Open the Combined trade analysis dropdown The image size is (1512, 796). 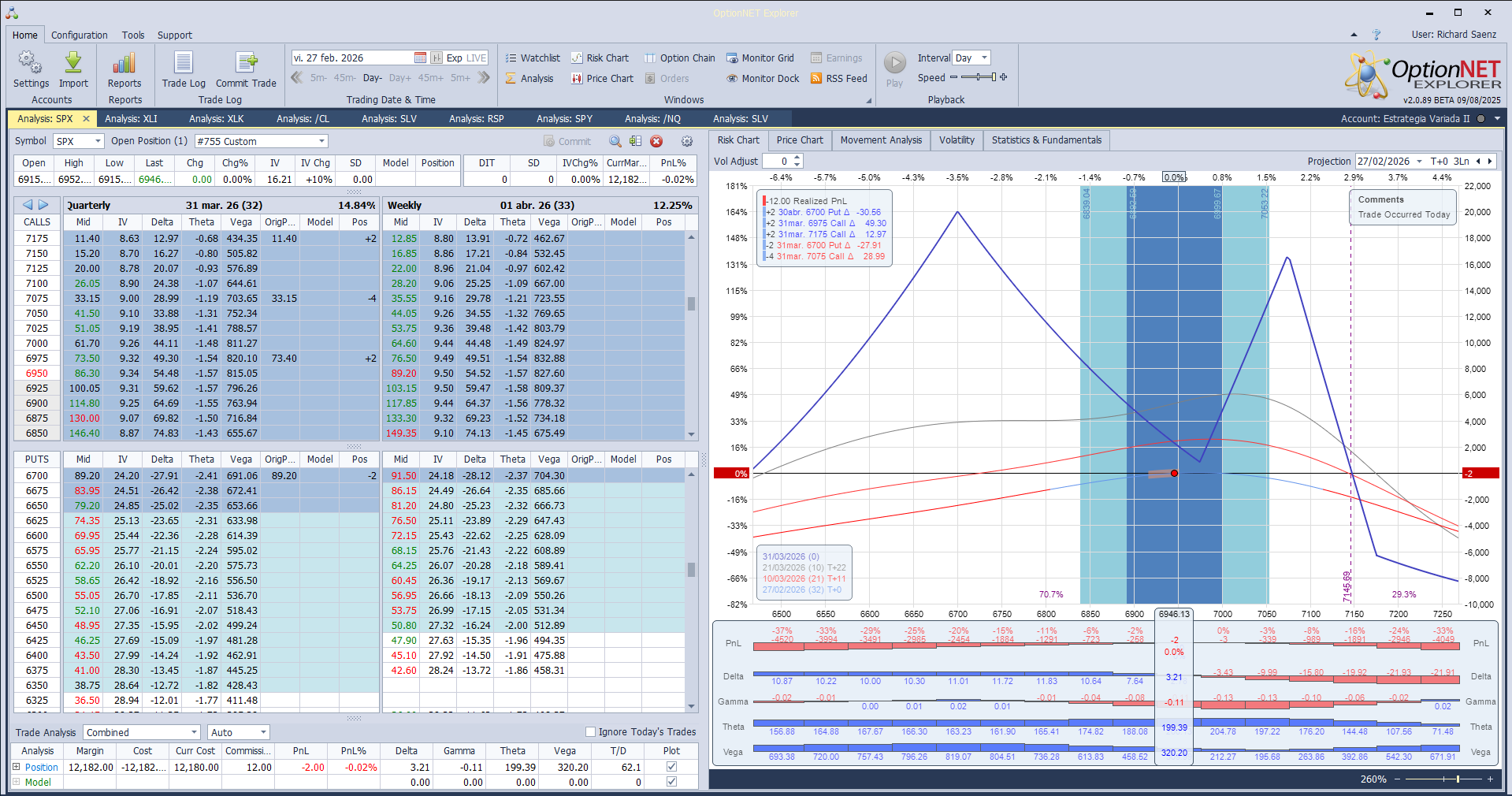(194, 732)
